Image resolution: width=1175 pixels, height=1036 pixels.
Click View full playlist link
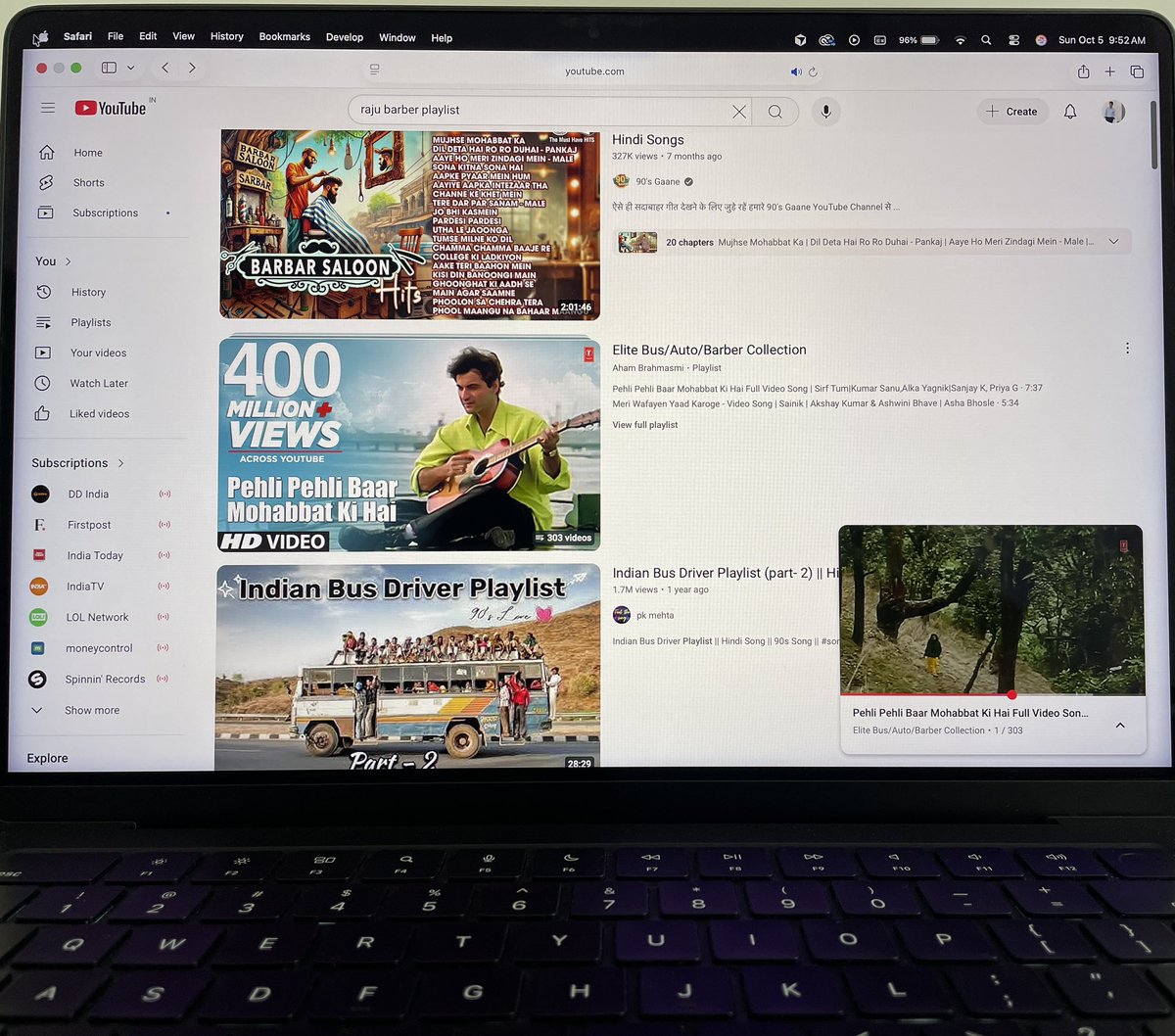645,425
